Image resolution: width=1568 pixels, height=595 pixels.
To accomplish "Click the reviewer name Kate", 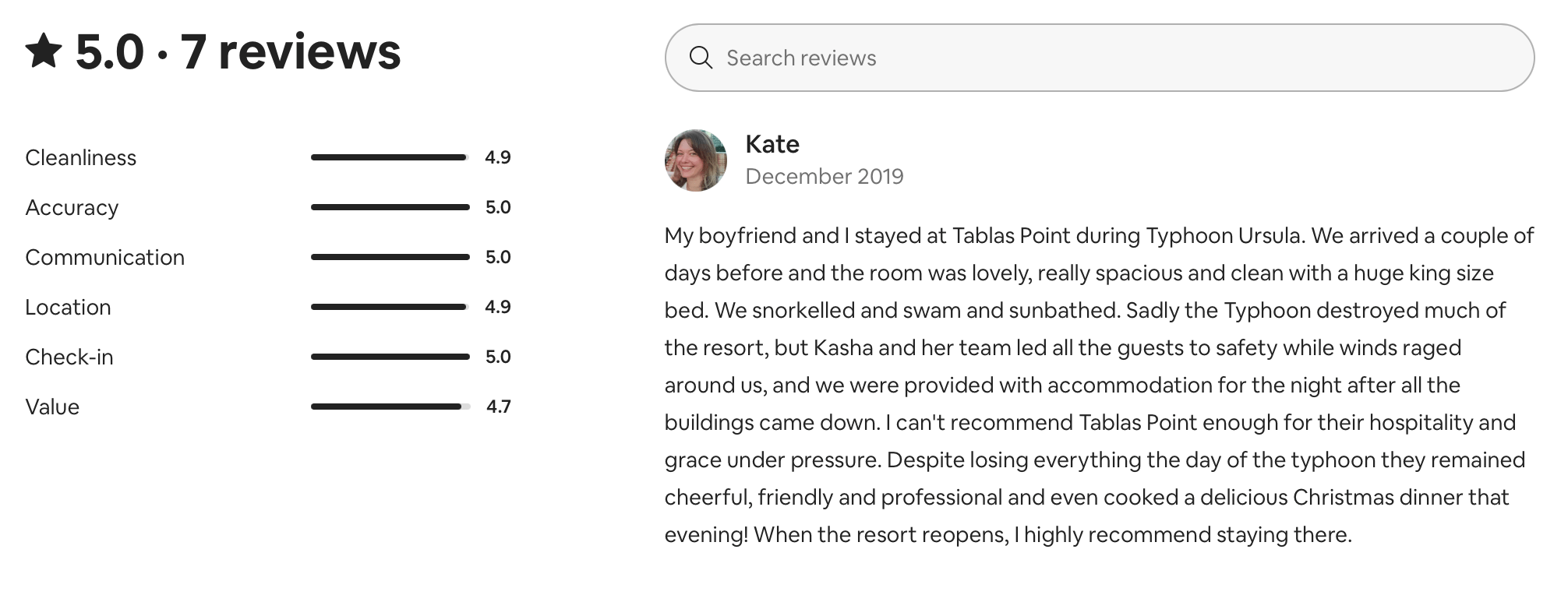I will [x=772, y=144].
